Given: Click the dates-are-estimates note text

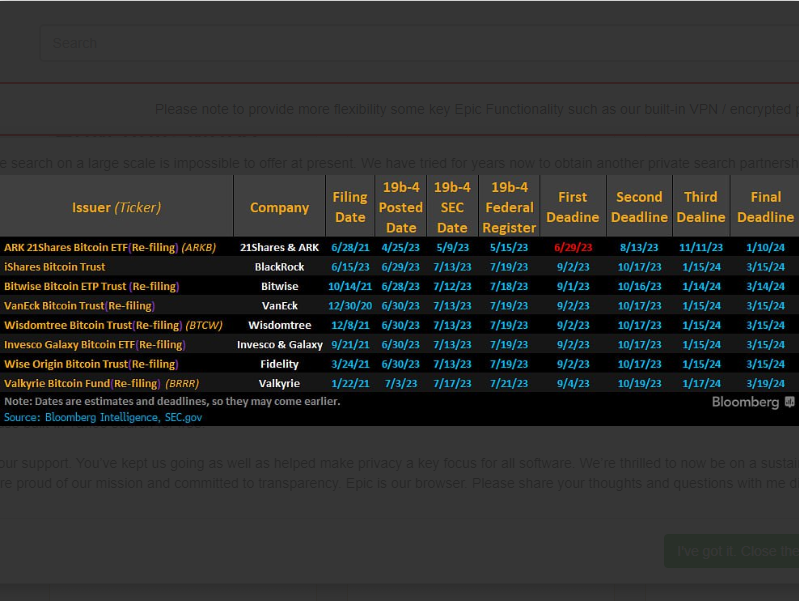Looking at the screenshot, I should tap(172, 401).
